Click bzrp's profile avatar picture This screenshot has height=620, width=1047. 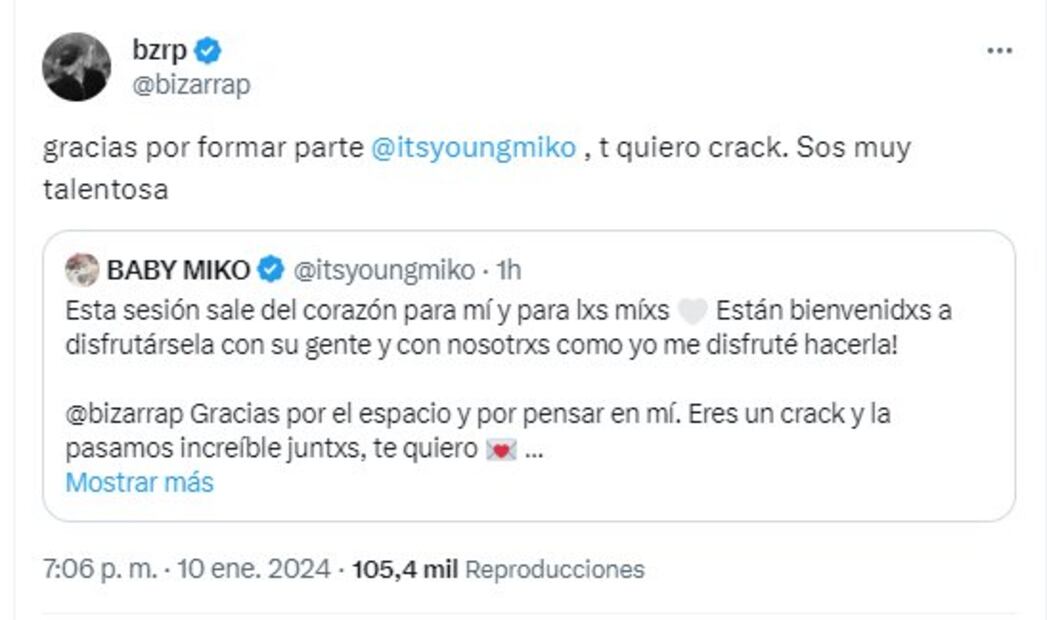(76, 67)
